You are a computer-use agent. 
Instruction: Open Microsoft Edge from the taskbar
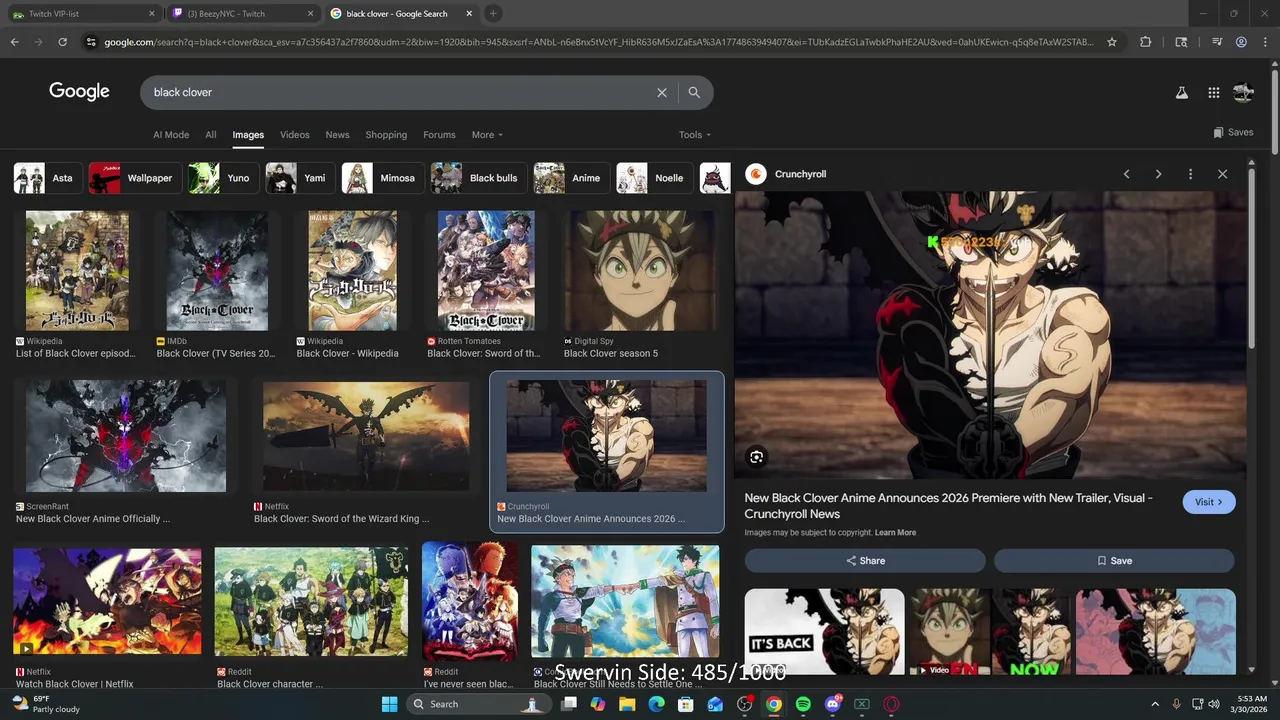click(656, 704)
